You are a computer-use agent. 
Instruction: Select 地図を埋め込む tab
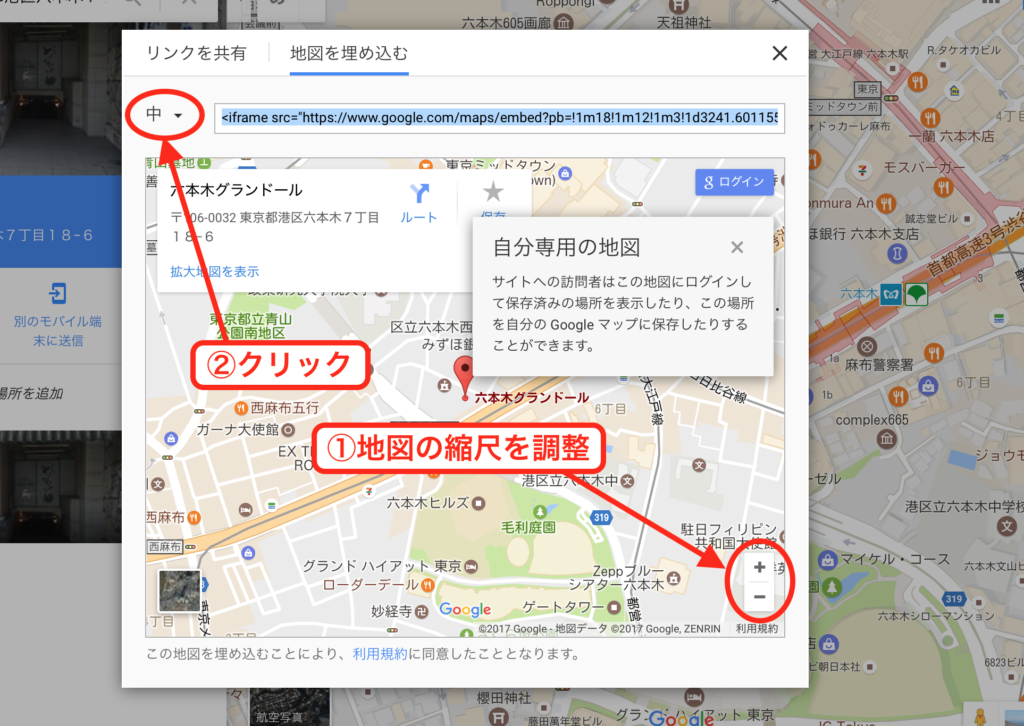pyautogui.click(x=349, y=54)
